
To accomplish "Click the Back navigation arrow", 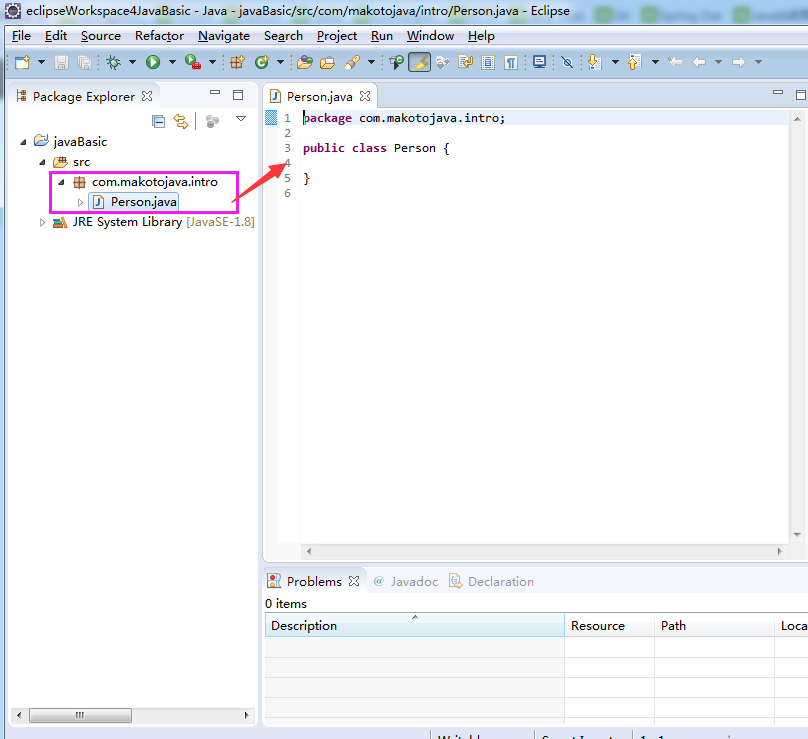I will pos(699,62).
